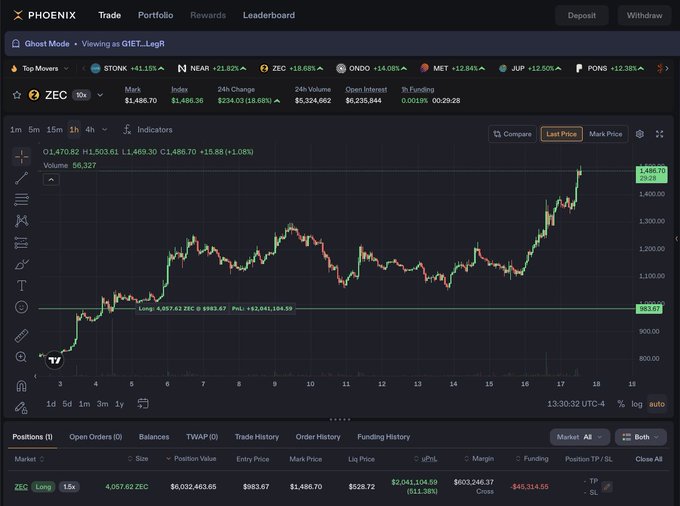Open the forecasting and position tool
The image size is (680, 506).
(x=21, y=242)
